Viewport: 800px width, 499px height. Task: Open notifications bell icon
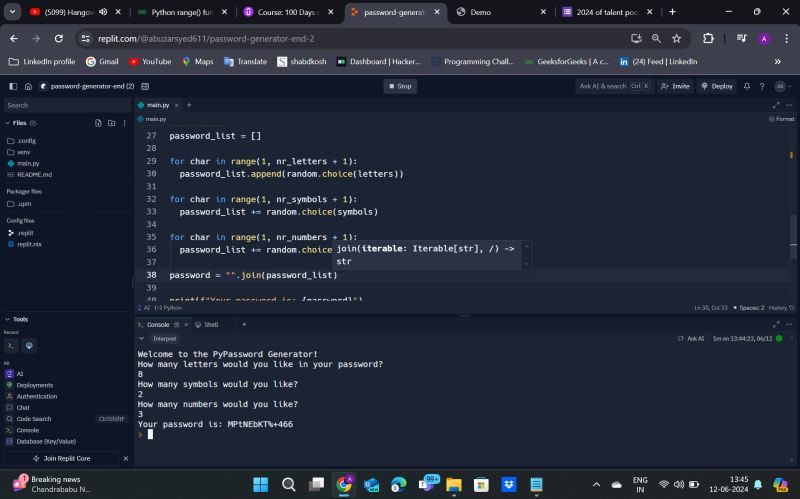746,86
